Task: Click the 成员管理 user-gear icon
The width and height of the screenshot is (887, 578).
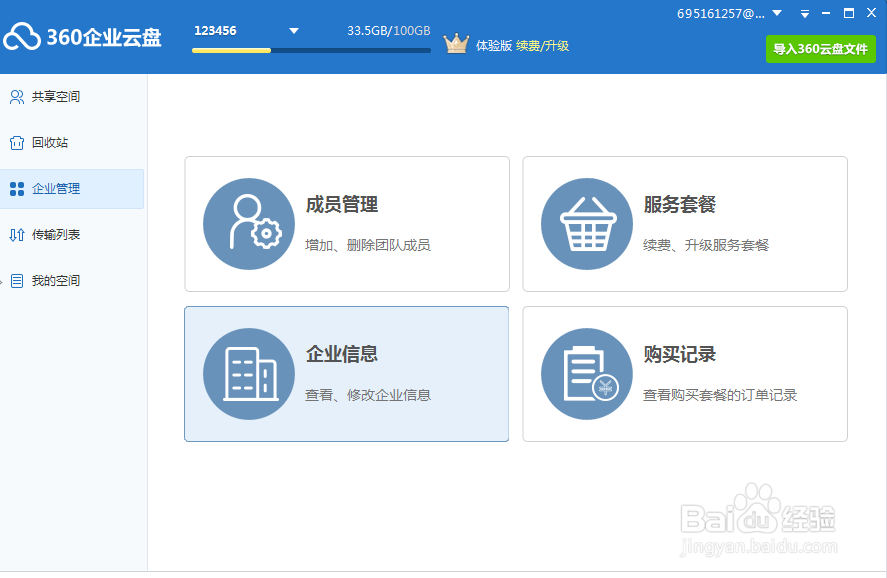Action: click(x=249, y=224)
